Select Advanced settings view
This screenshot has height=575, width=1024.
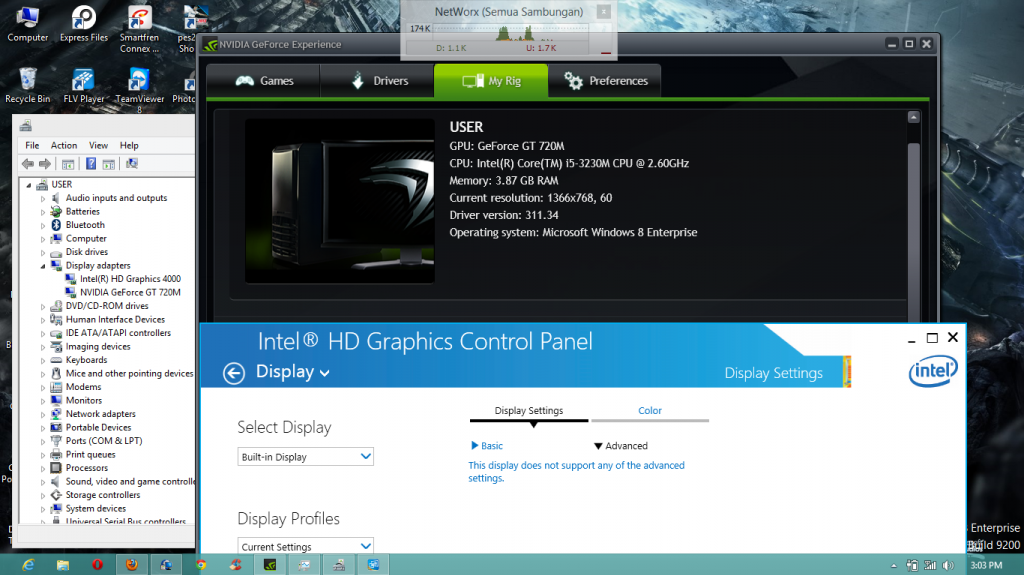pos(621,446)
